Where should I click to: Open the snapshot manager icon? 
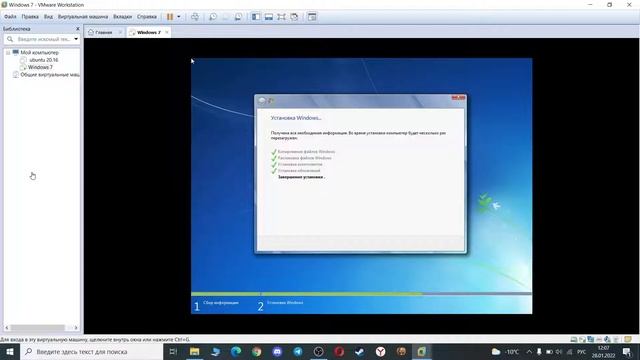(x=238, y=17)
